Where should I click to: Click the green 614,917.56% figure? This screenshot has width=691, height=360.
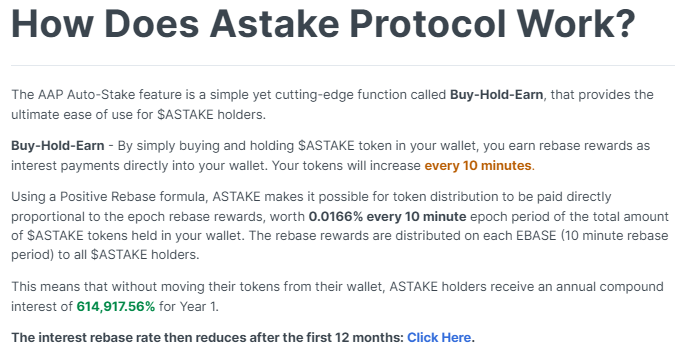[116, 306]
